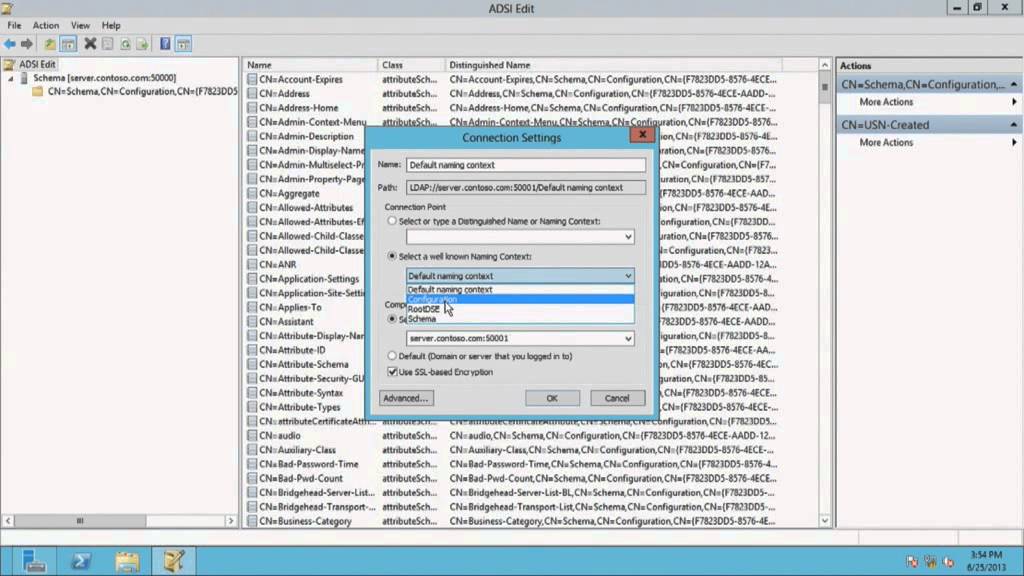This screenshot has width=1024, height=576.
Task: Click the Up one level folder icon
Action: 50,44
